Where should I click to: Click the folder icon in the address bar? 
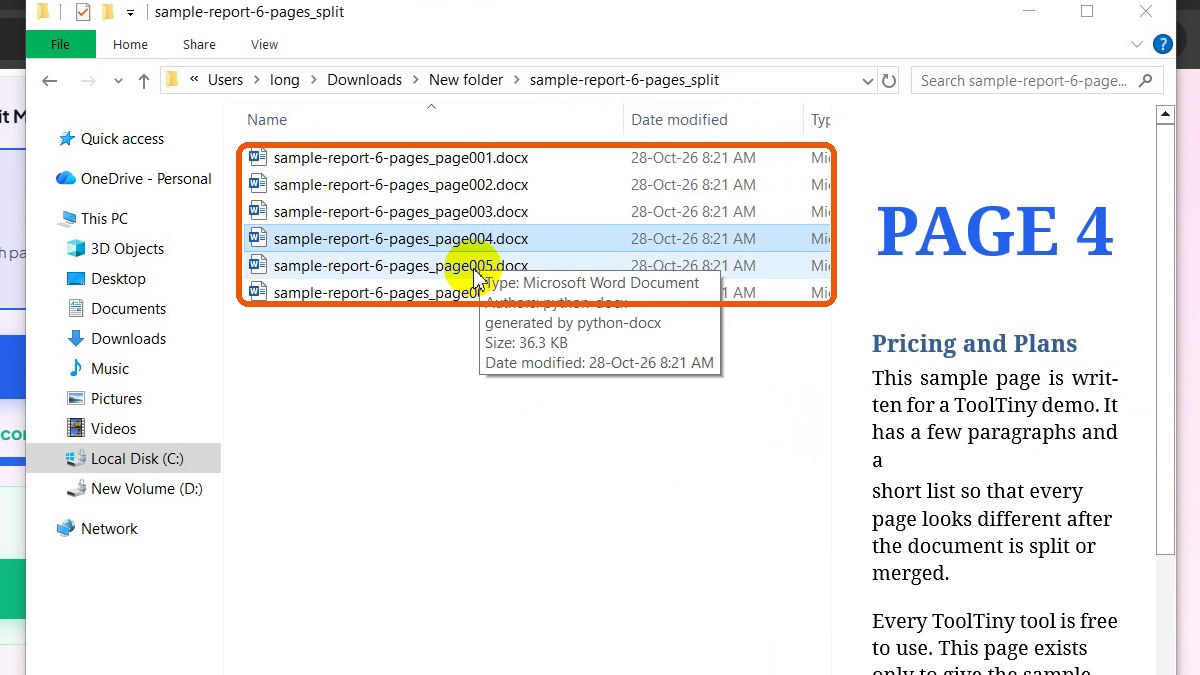tap(172, 80)
